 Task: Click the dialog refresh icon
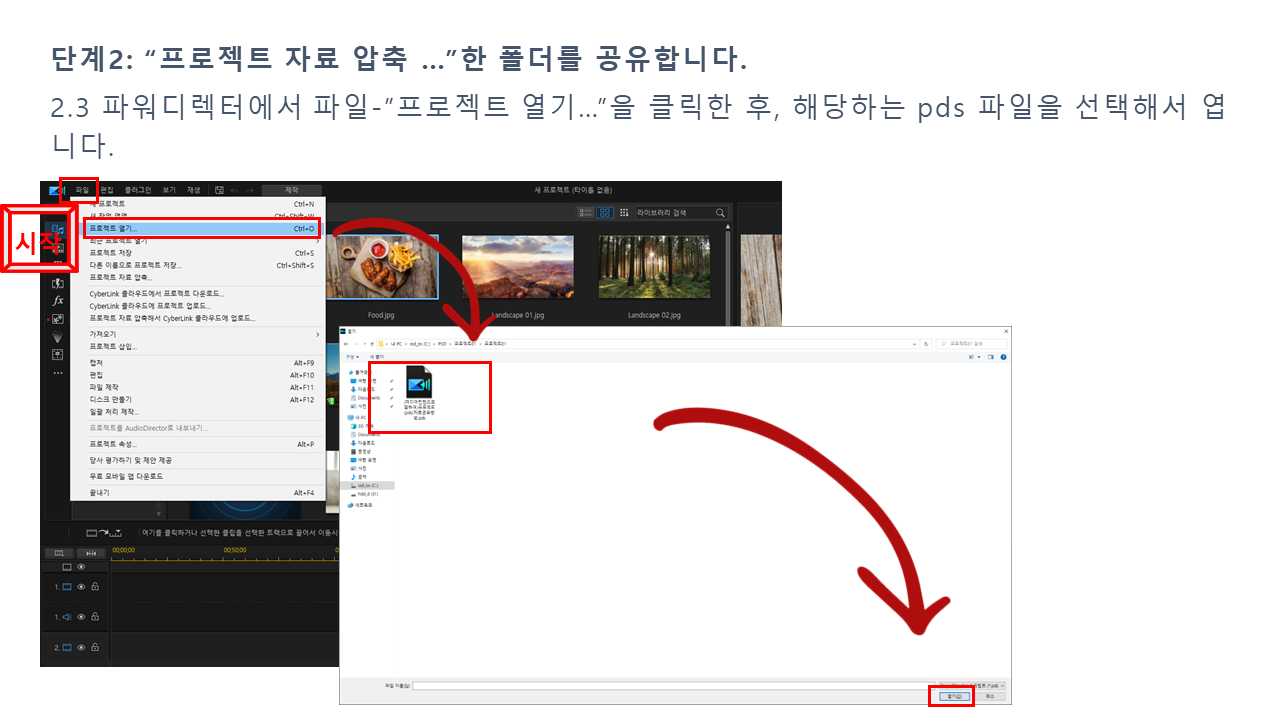click(926, 343)
